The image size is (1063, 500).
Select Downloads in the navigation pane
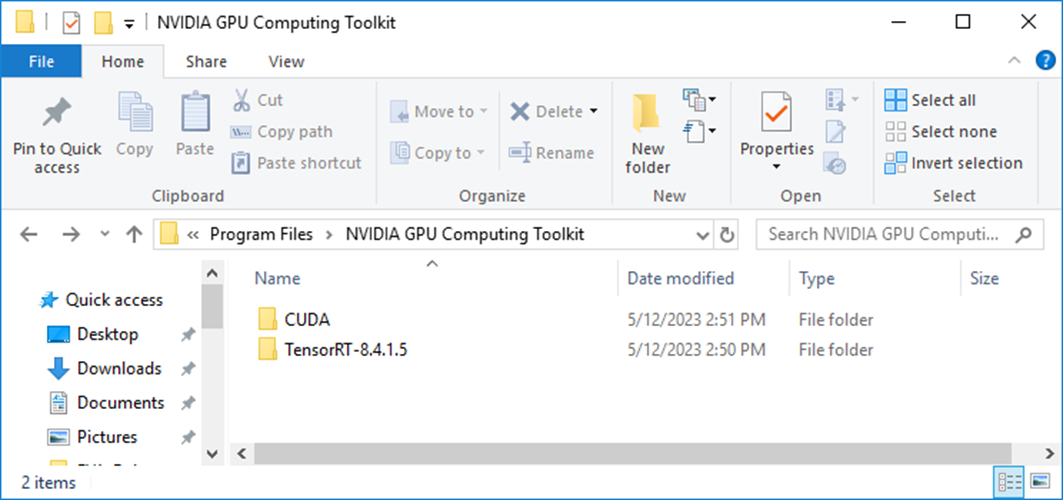[119, 368]
